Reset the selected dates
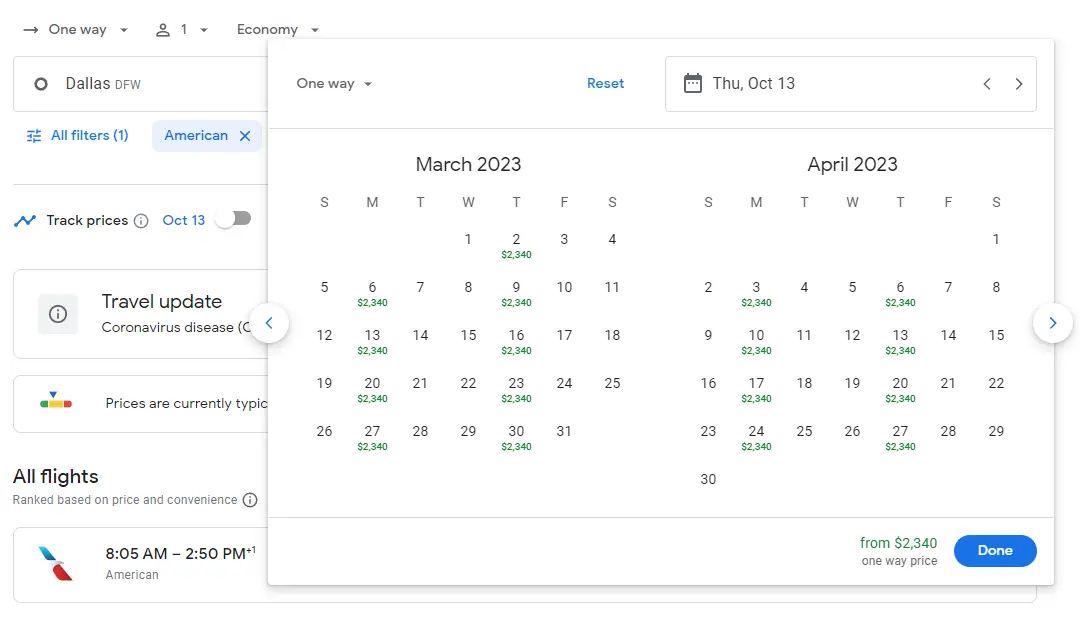Viewport: 1080px width, 628px height. [x=605, y=84]
